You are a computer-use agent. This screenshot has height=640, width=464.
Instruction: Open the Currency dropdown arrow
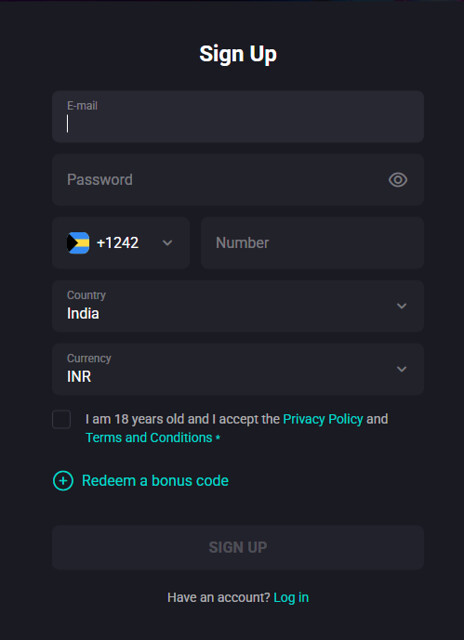402,369
